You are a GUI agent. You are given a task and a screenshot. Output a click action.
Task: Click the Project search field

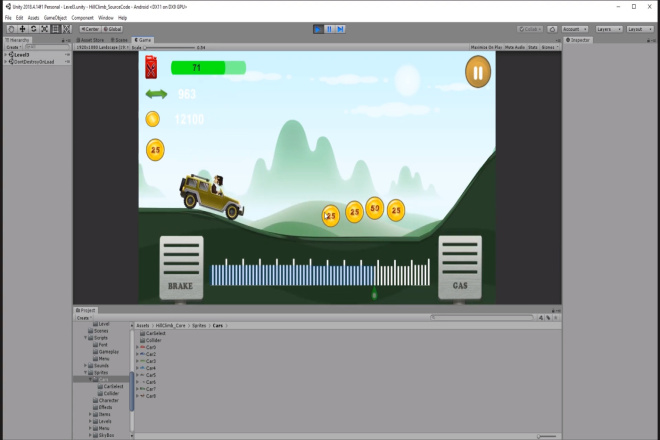point(482,317)
